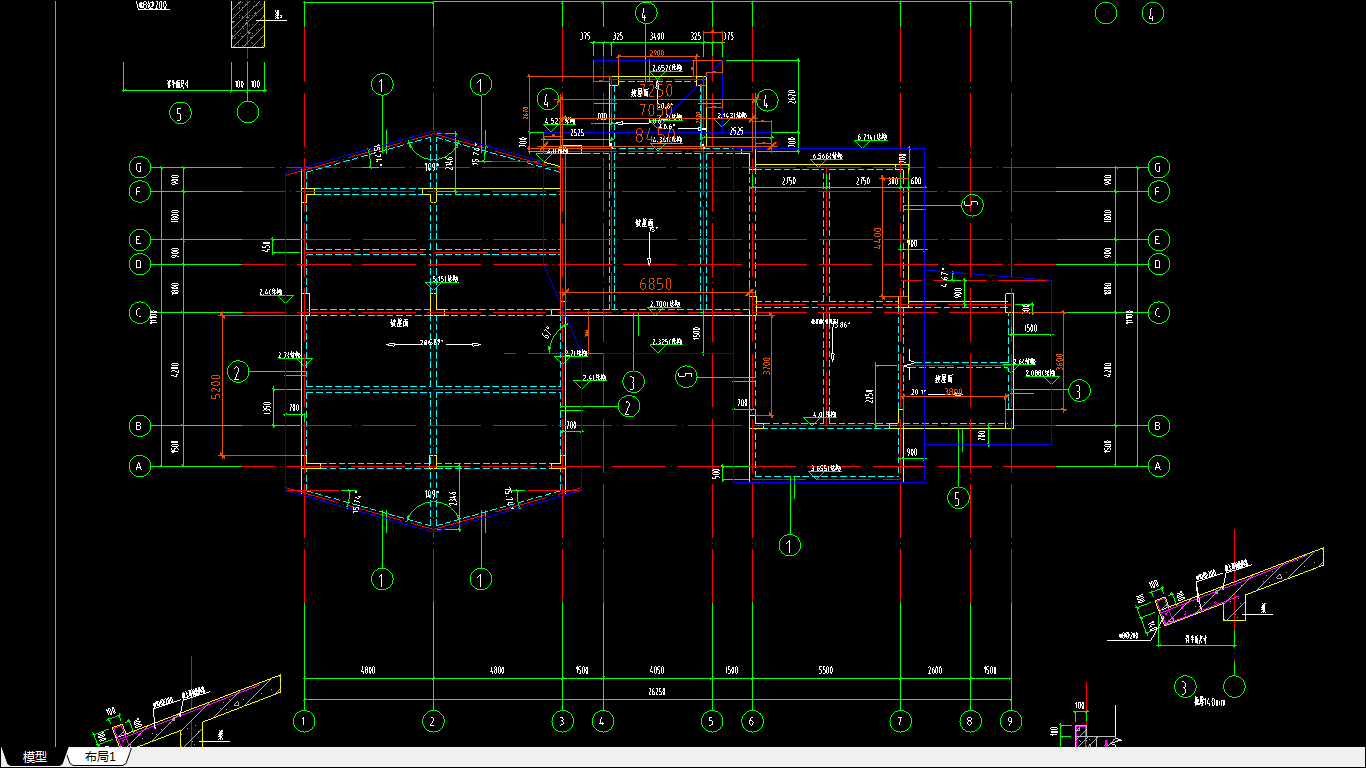Click axis bubble 7 in the bottom grid row
This screenshot has width=1366, height=768.
coord(900,720)
